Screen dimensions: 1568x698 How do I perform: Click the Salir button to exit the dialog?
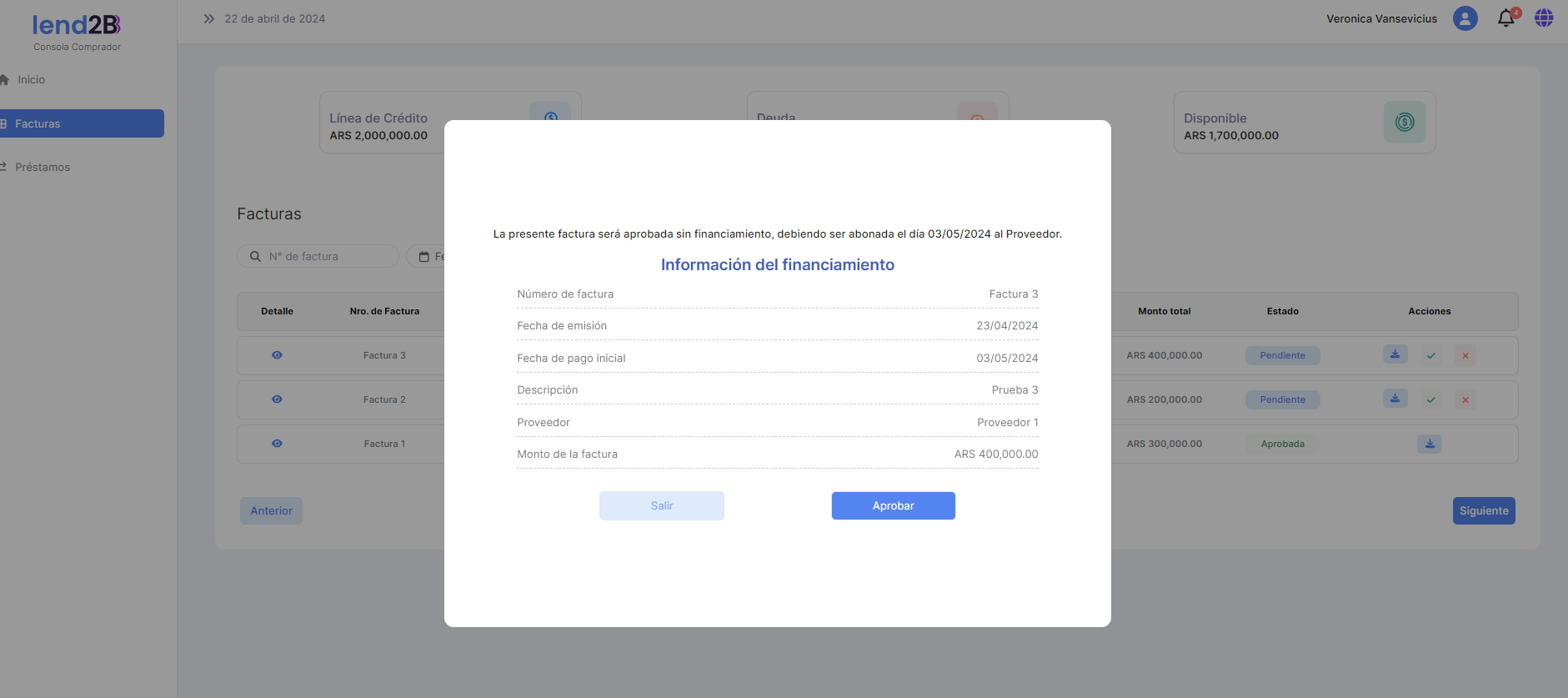661,505
